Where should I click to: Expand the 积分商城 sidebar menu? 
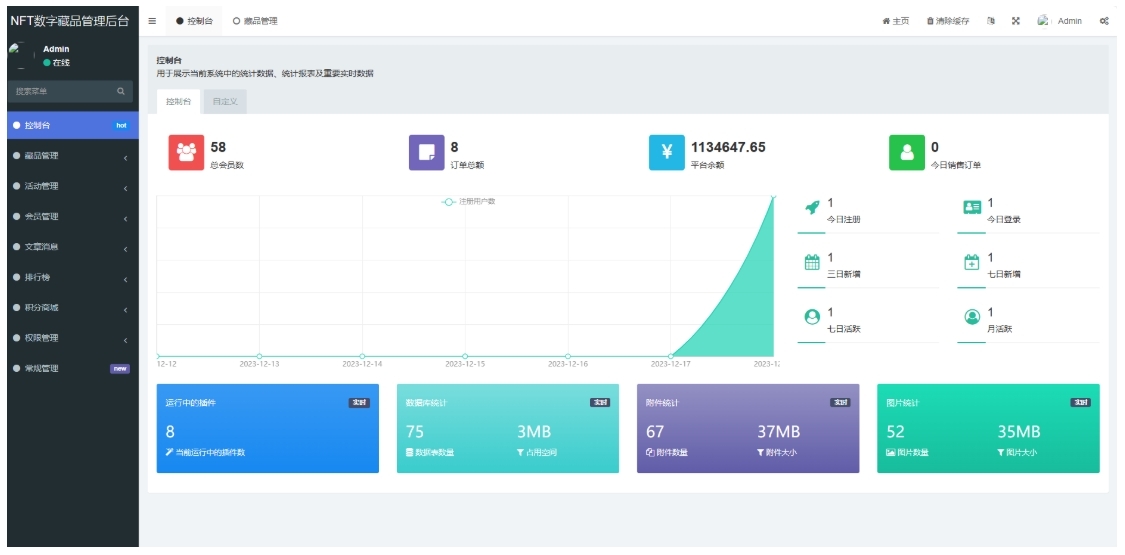click(x=69, y=308)
